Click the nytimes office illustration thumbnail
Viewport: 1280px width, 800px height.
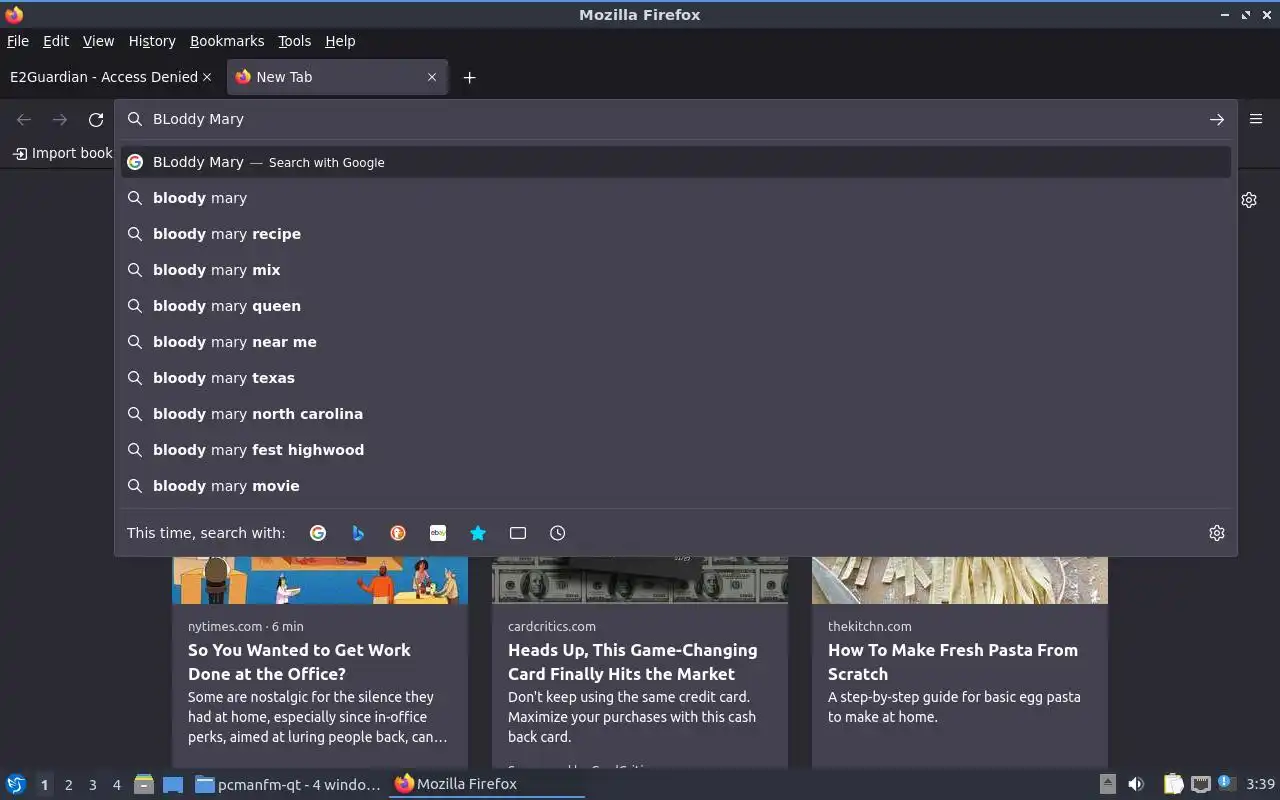coord(320,580)
